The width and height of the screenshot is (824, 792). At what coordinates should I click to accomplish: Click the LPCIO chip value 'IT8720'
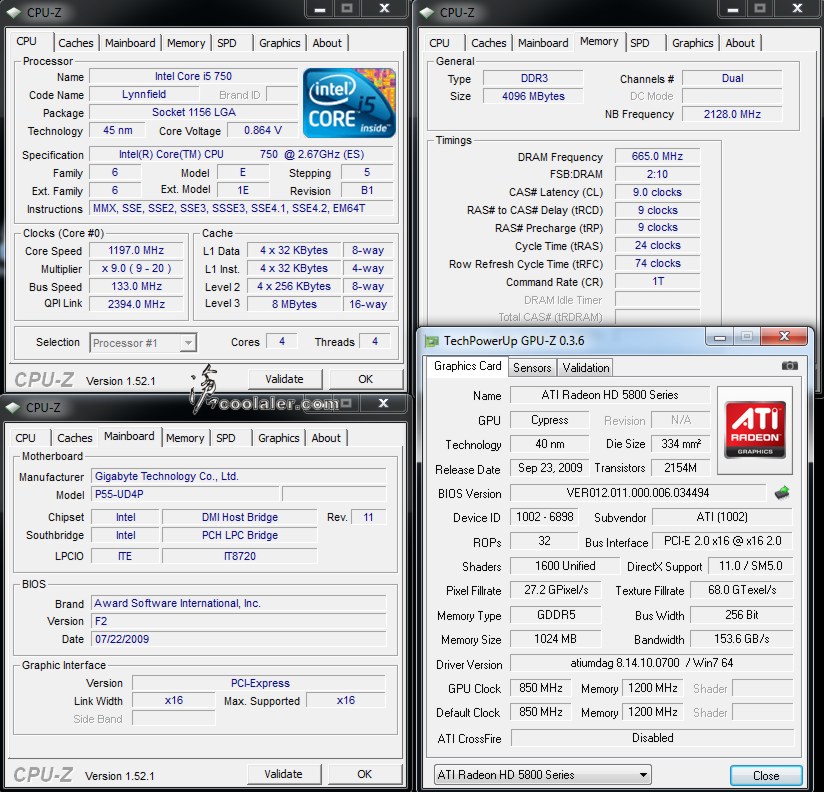(240, 556)
